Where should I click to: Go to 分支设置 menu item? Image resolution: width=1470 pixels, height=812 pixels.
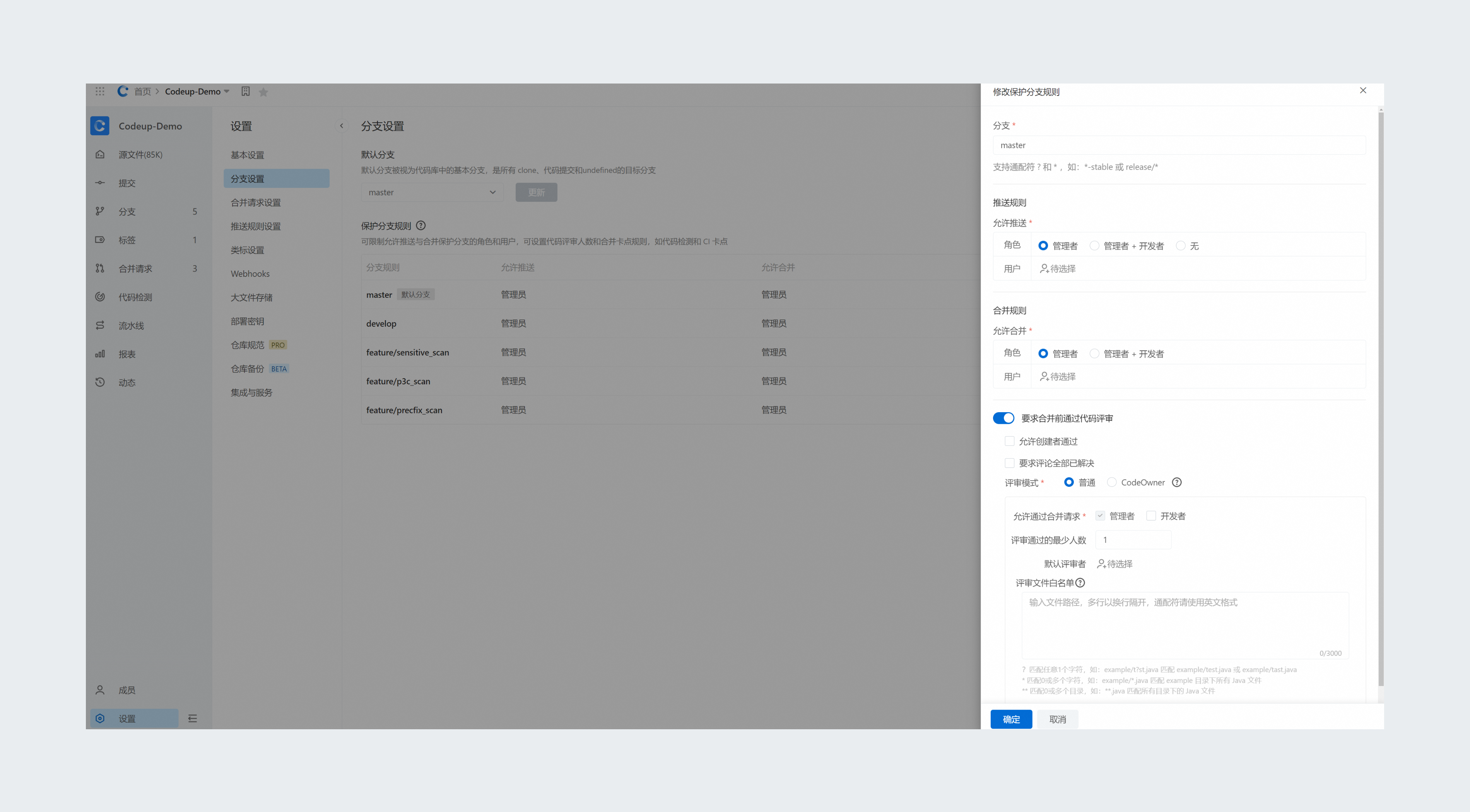pos(276,179)
